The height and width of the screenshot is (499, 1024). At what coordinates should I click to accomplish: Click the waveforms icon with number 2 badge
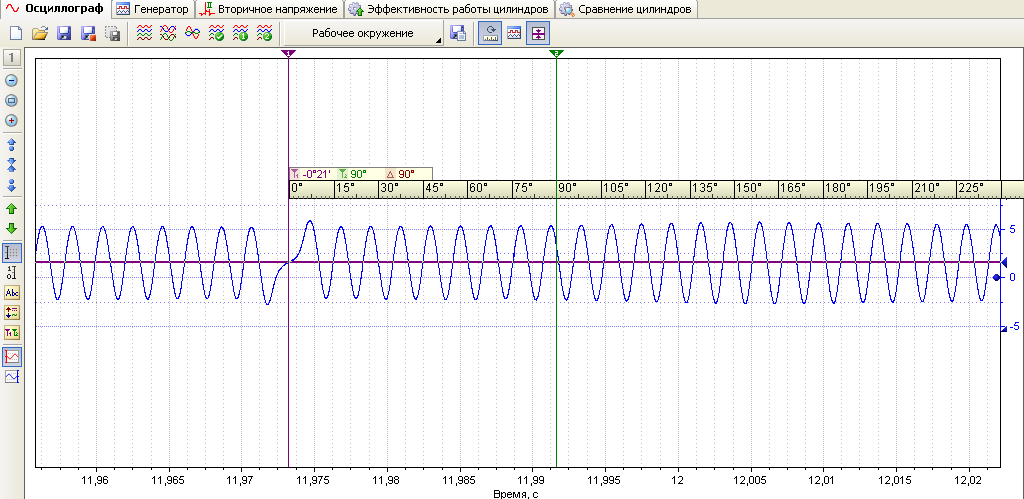(264, 33)
